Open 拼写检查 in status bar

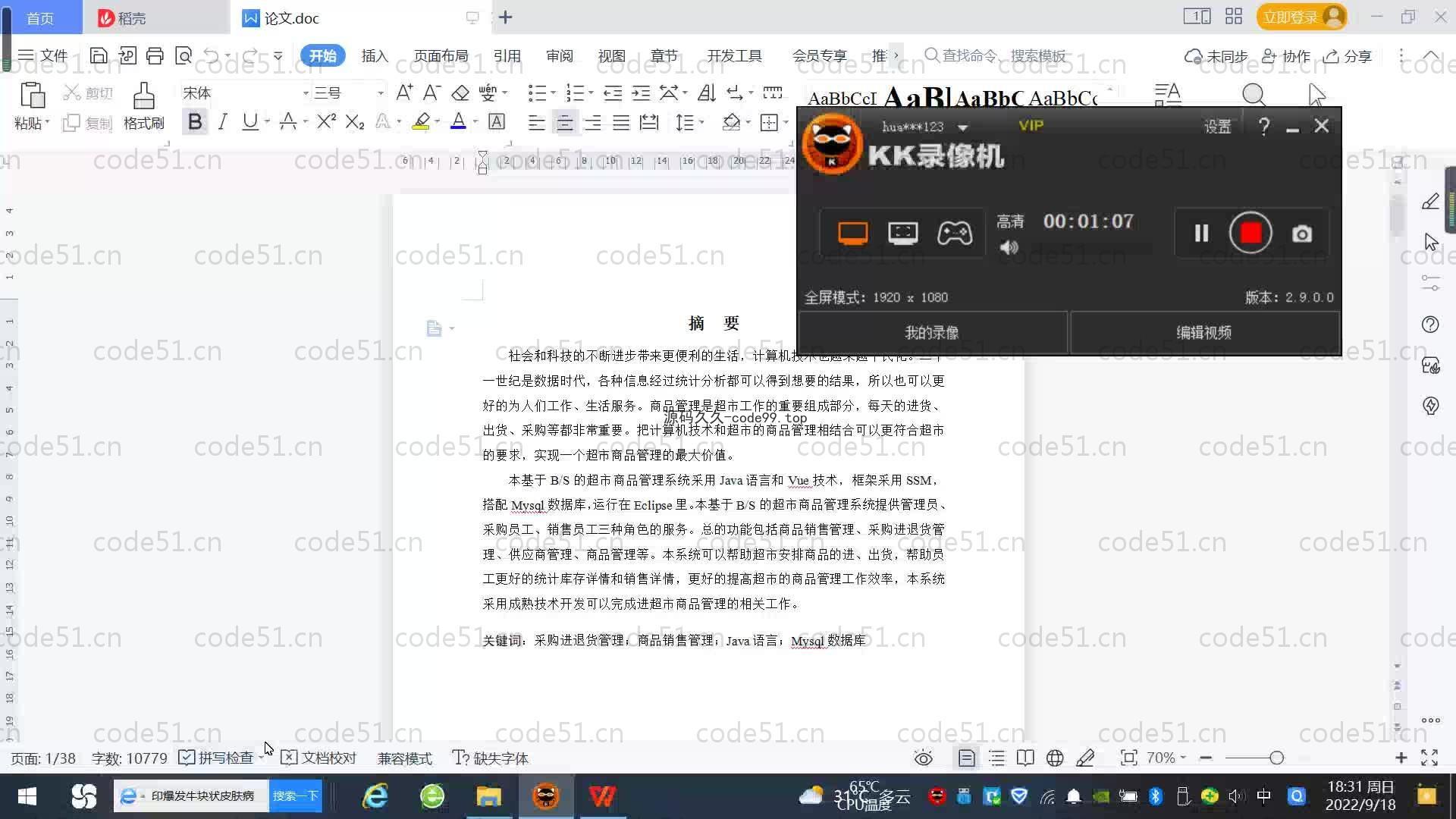pyautogui.click(x=218, y=758)
